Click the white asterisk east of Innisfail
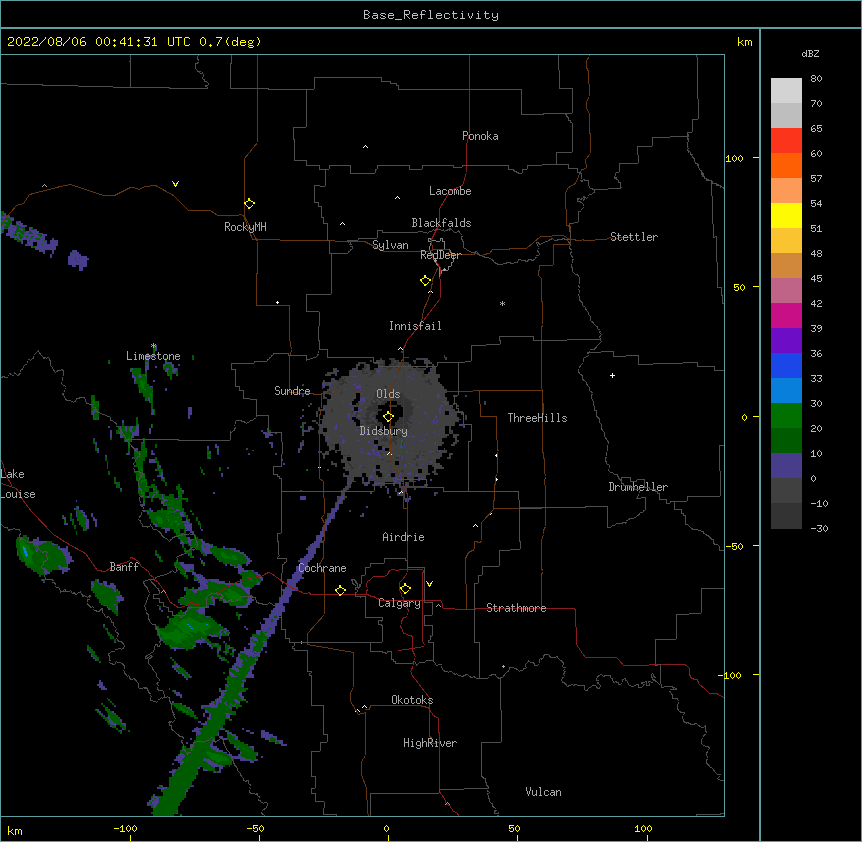This screenshot has width=862, height=842. (502, 303)
